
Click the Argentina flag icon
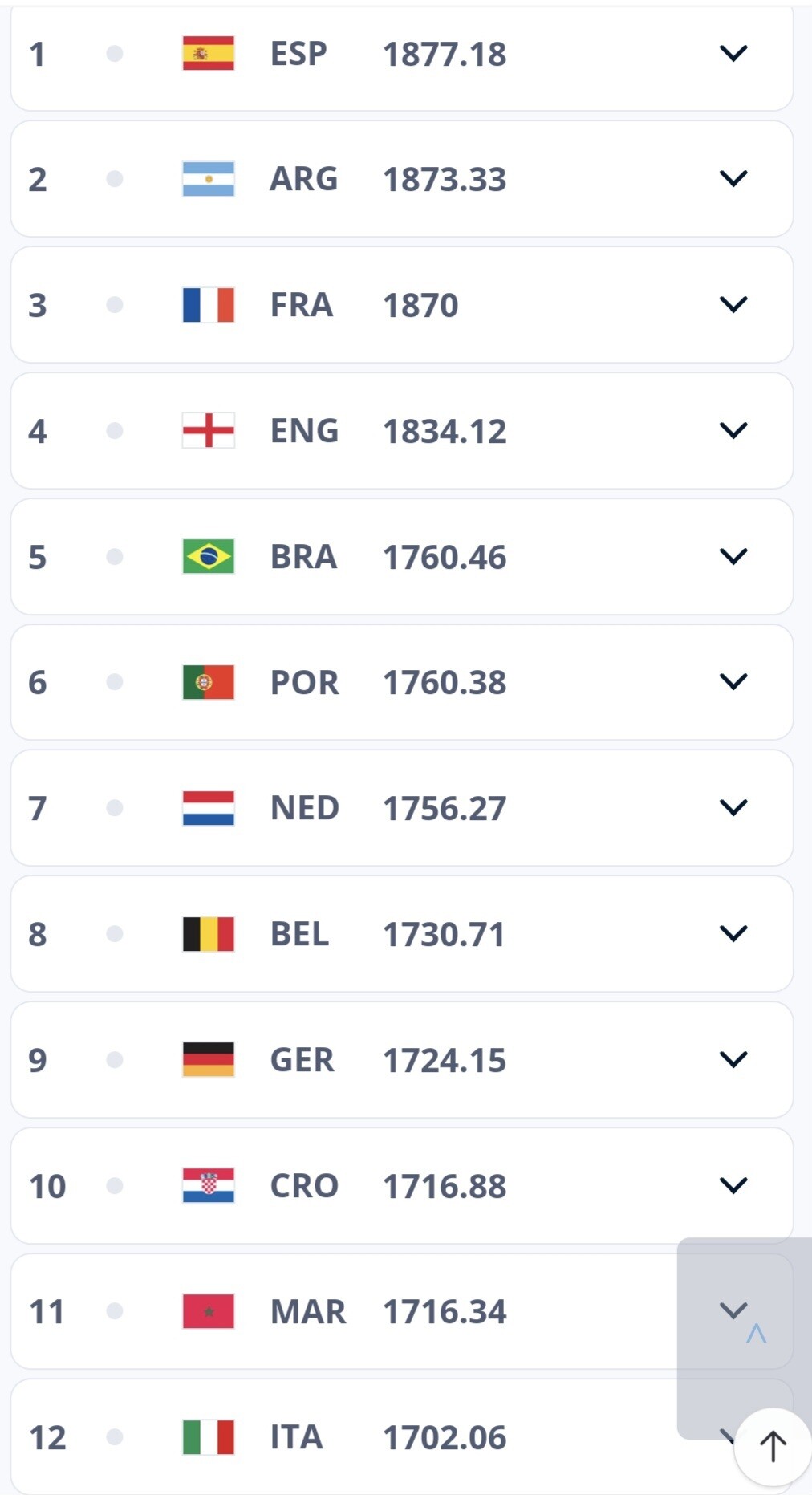pos(208,179)
